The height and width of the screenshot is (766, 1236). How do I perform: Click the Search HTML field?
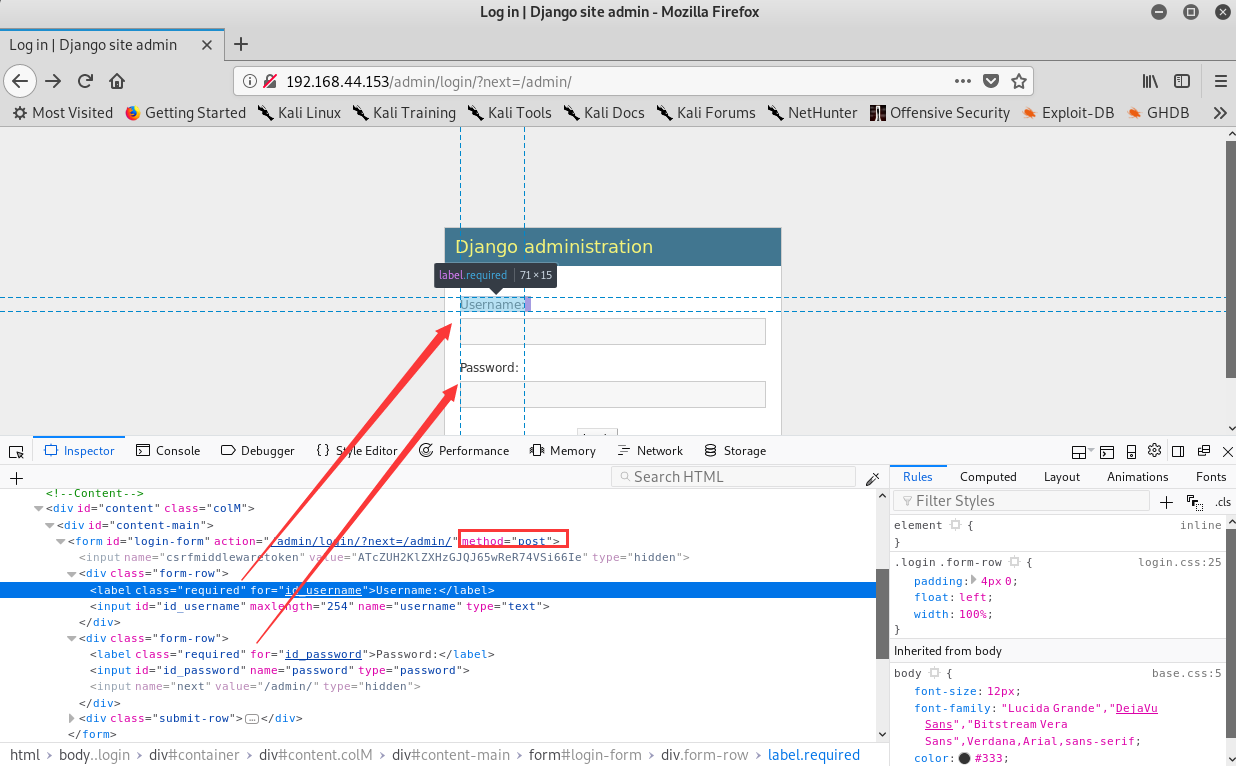[x=733, y=477]
